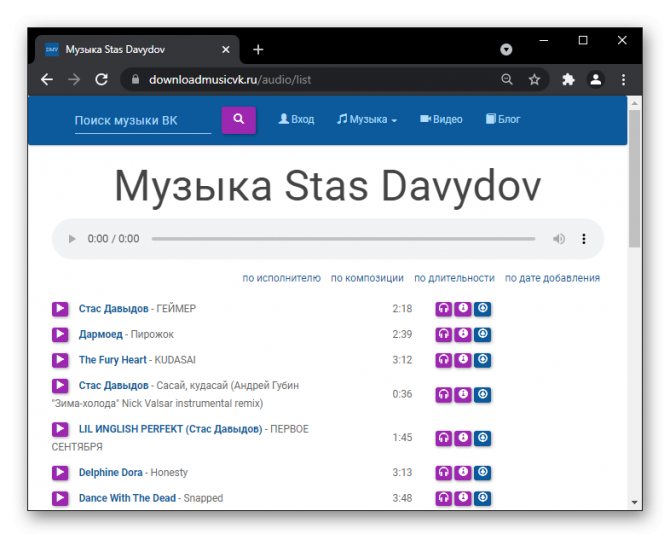Open the browser profile icon
The width and height of the screenshot is (670, 552).
596,79
